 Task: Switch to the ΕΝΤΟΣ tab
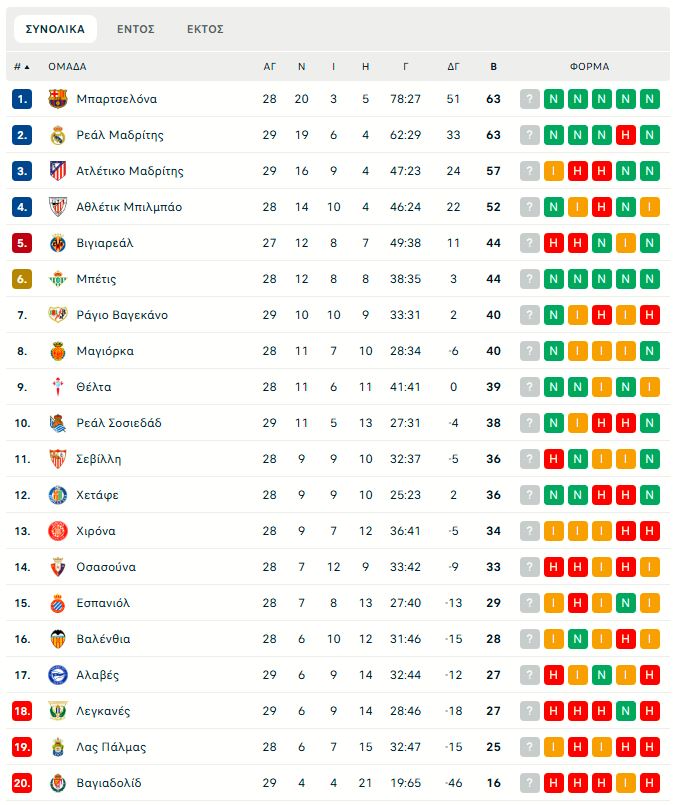tap(135, 29)
